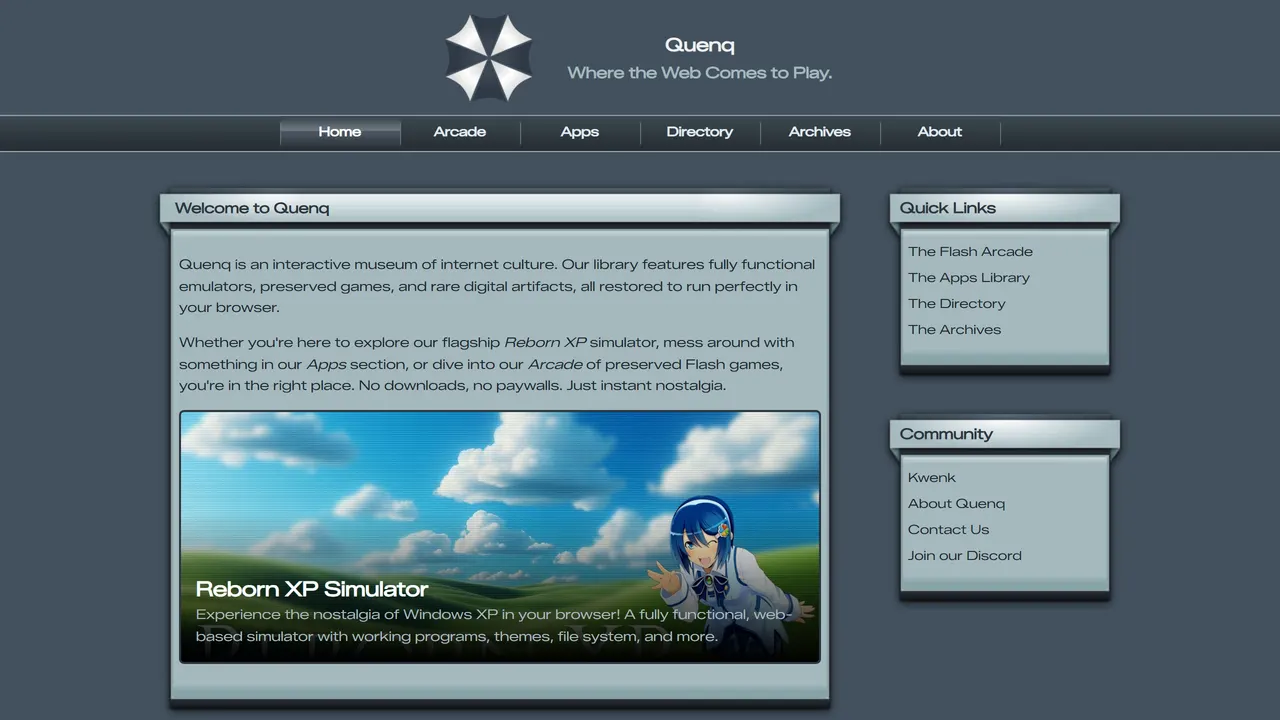Click the Quenq site title
This screenshot has height=720, width=1280.
click(x=700, y=45)
